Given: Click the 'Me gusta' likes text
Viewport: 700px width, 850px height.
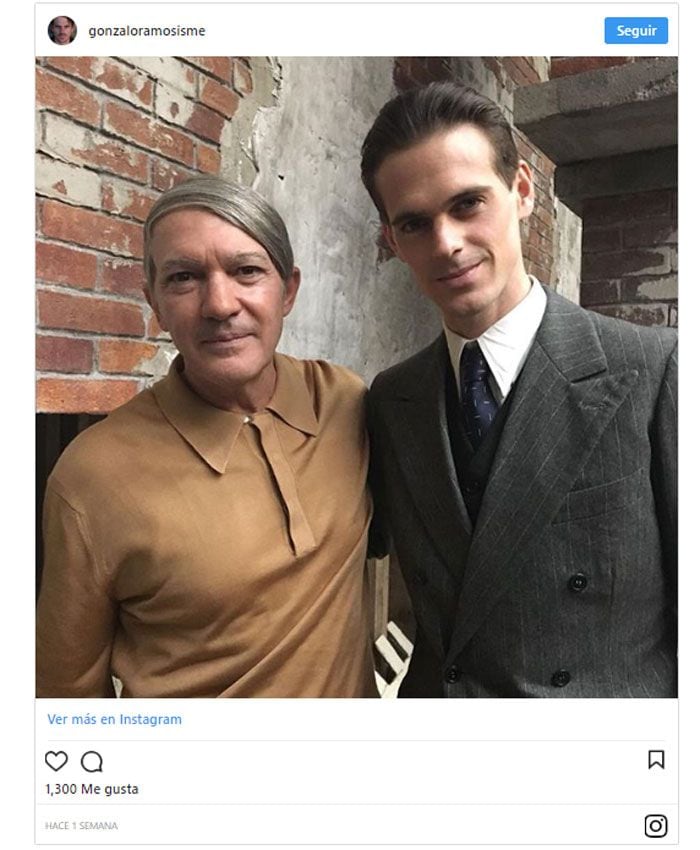Looking at the screenshot, I should click(110, 789).
